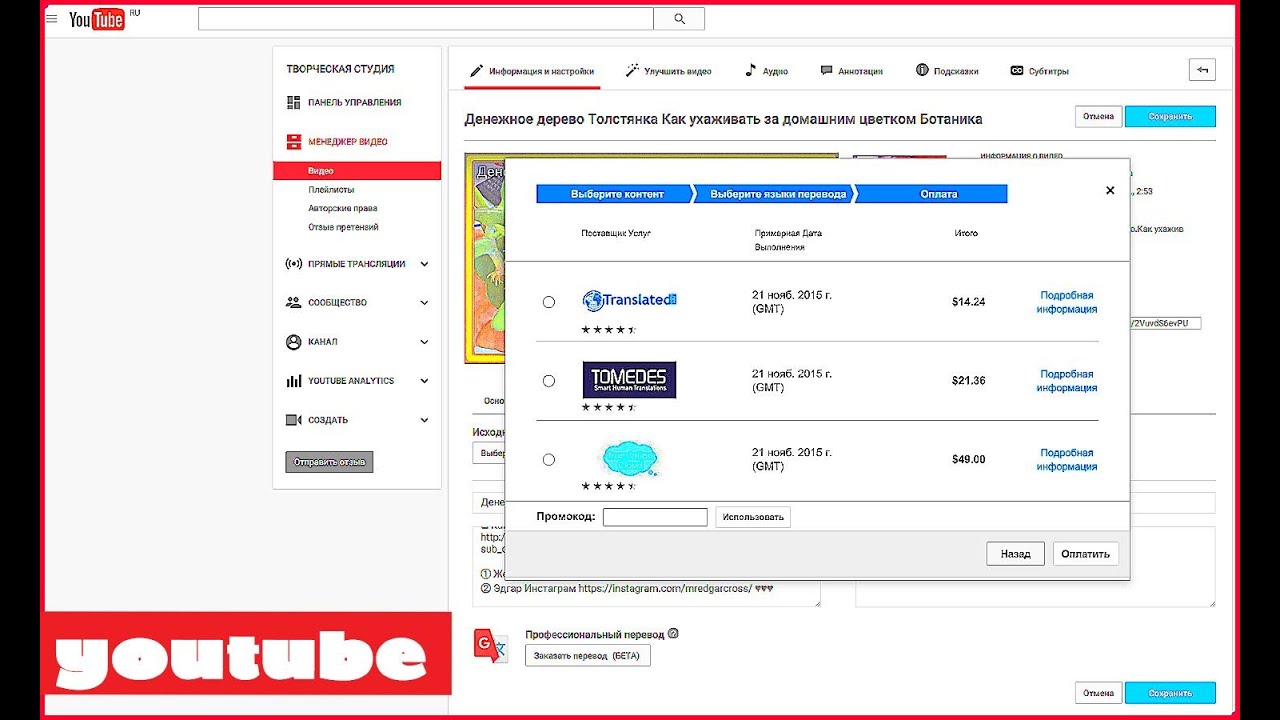
Task: Switch to the Аудио tab
Action: [766, 71]
